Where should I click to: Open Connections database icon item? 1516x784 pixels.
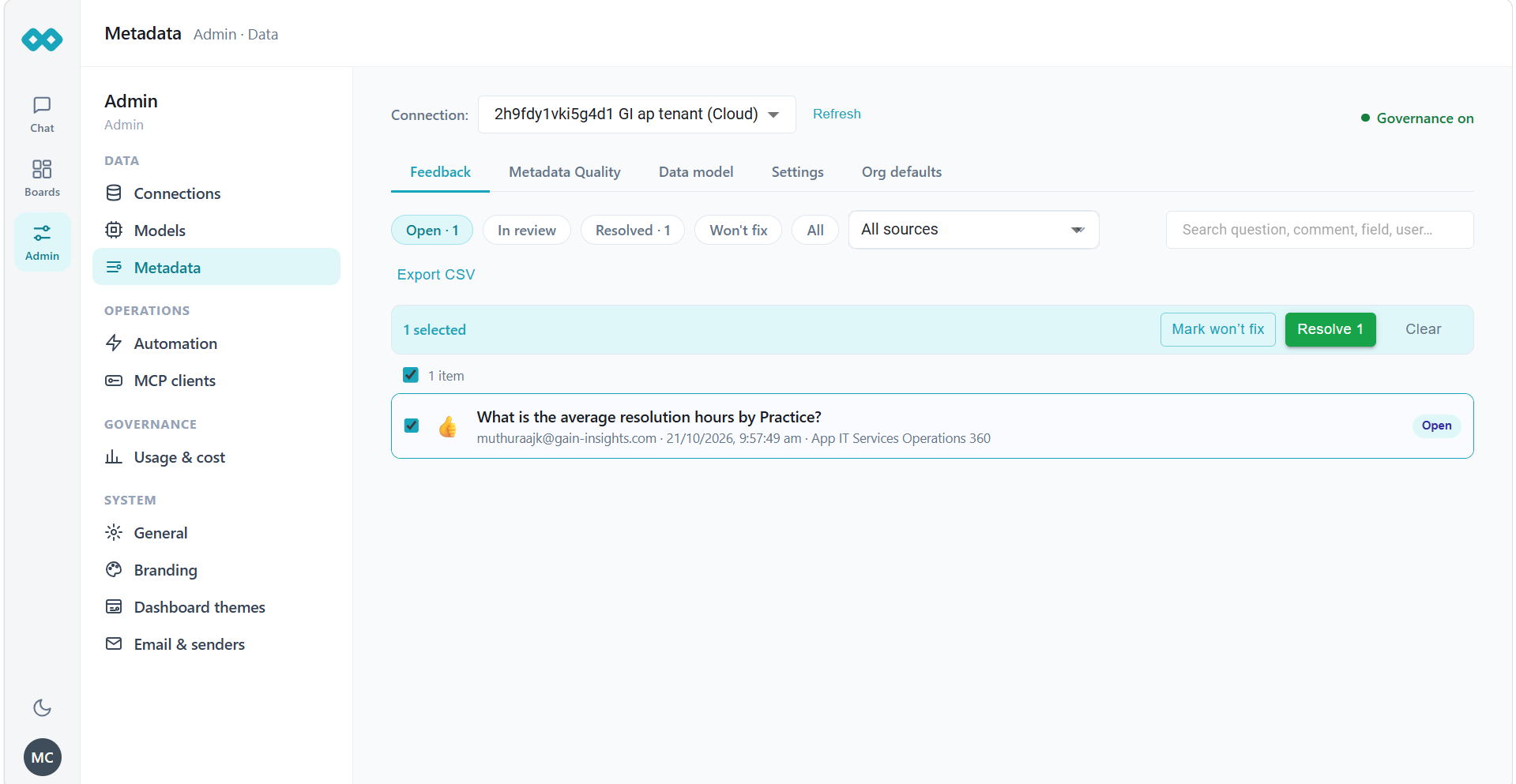(x=216, y=193)
